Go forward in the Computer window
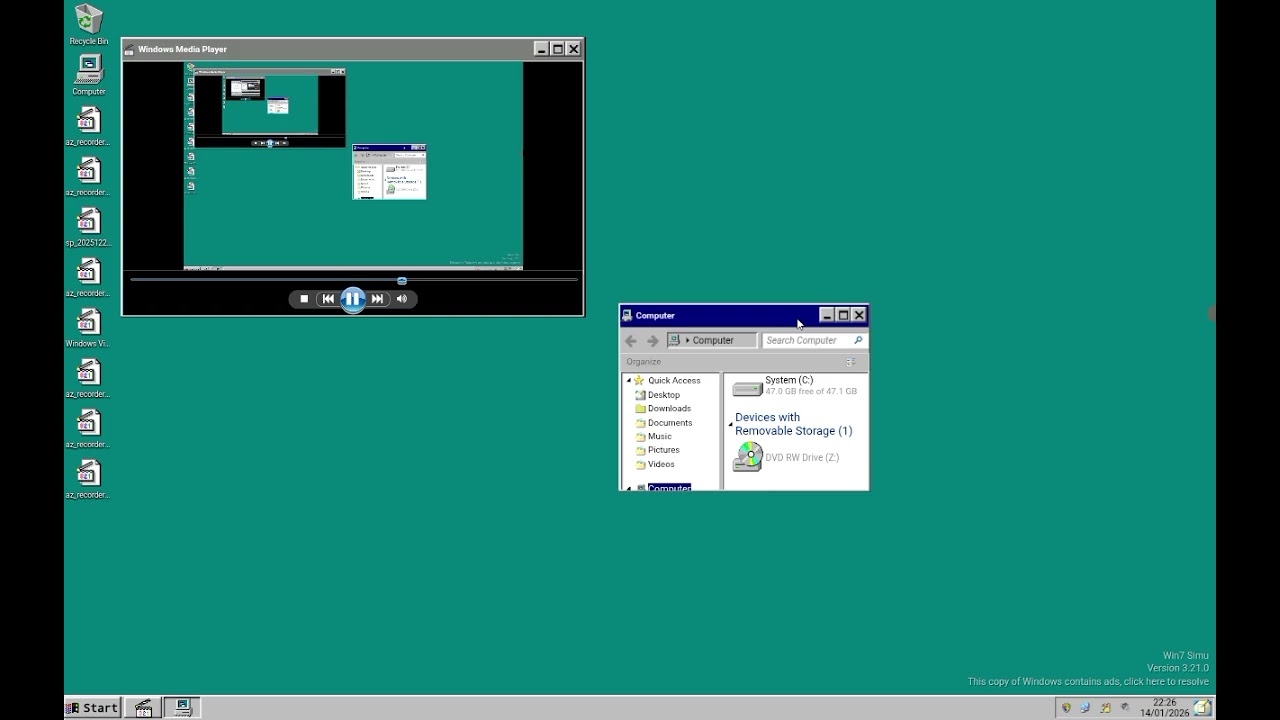The image size is (1280, 720). pyautogui.click(x=653, y=341)
